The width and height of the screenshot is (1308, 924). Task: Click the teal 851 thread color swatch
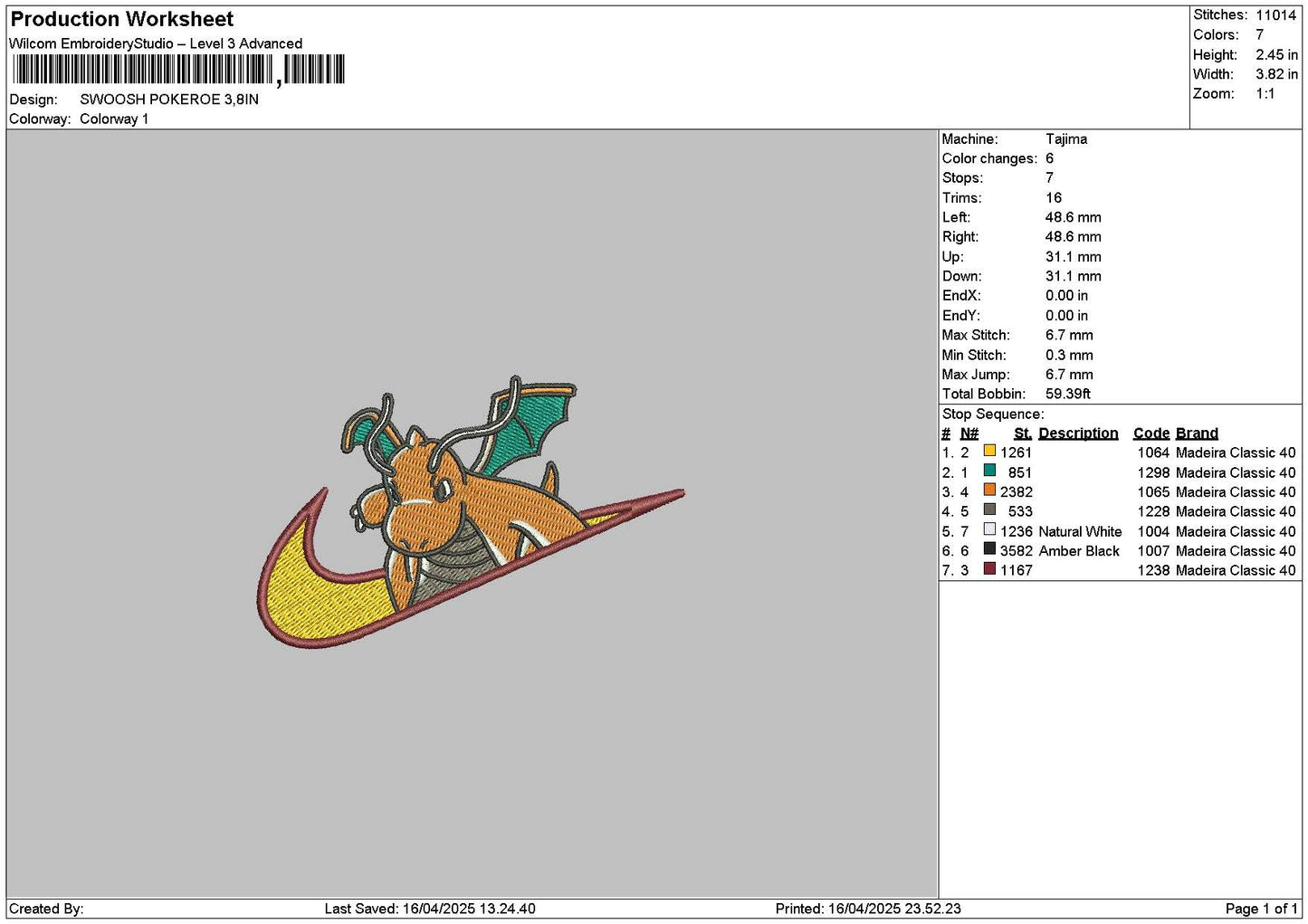click(x=989, y=471)
